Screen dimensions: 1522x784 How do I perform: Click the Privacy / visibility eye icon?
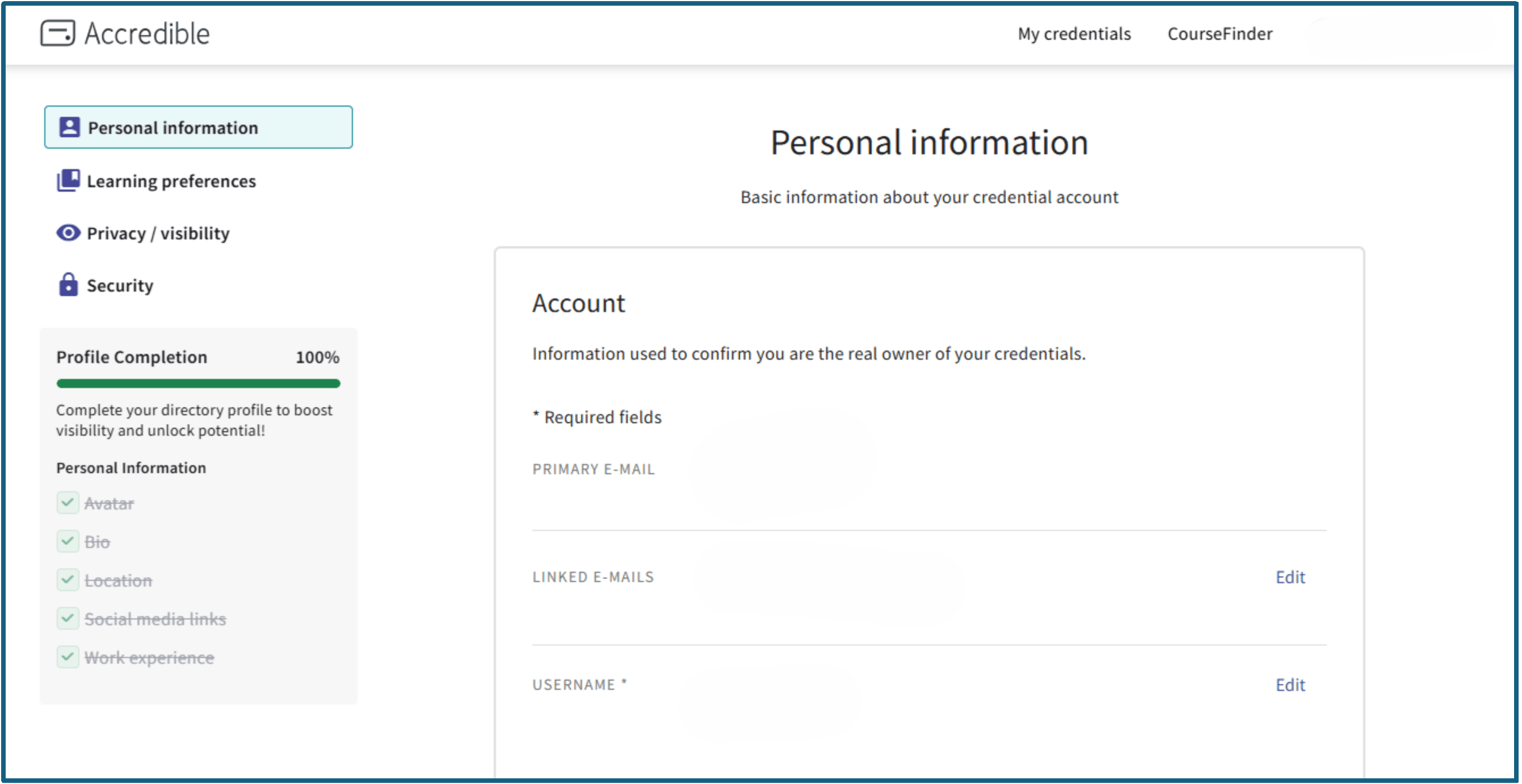pyautogui.click(x=69, y=233)
